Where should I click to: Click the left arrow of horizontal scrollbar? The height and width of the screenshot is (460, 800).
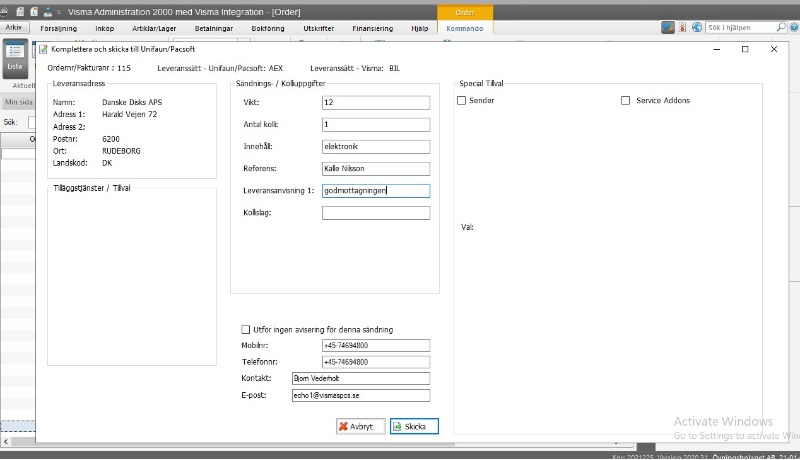point(6,441)
